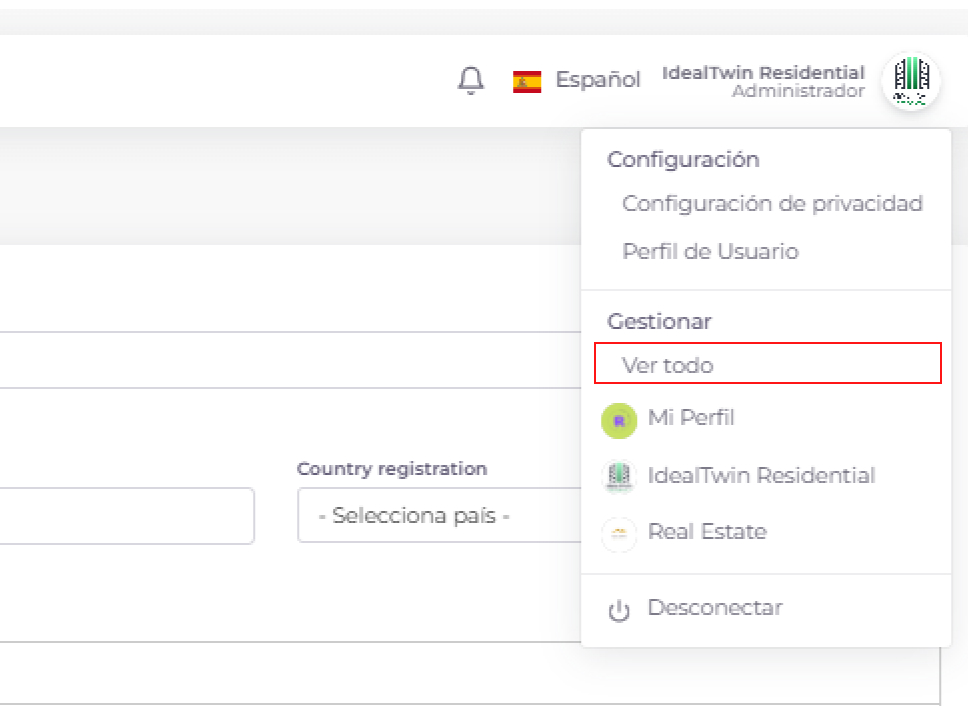Viewport: 968px width, 706px height.
Task: Click the Real Estate logo icon
Action: pos(619,535)
